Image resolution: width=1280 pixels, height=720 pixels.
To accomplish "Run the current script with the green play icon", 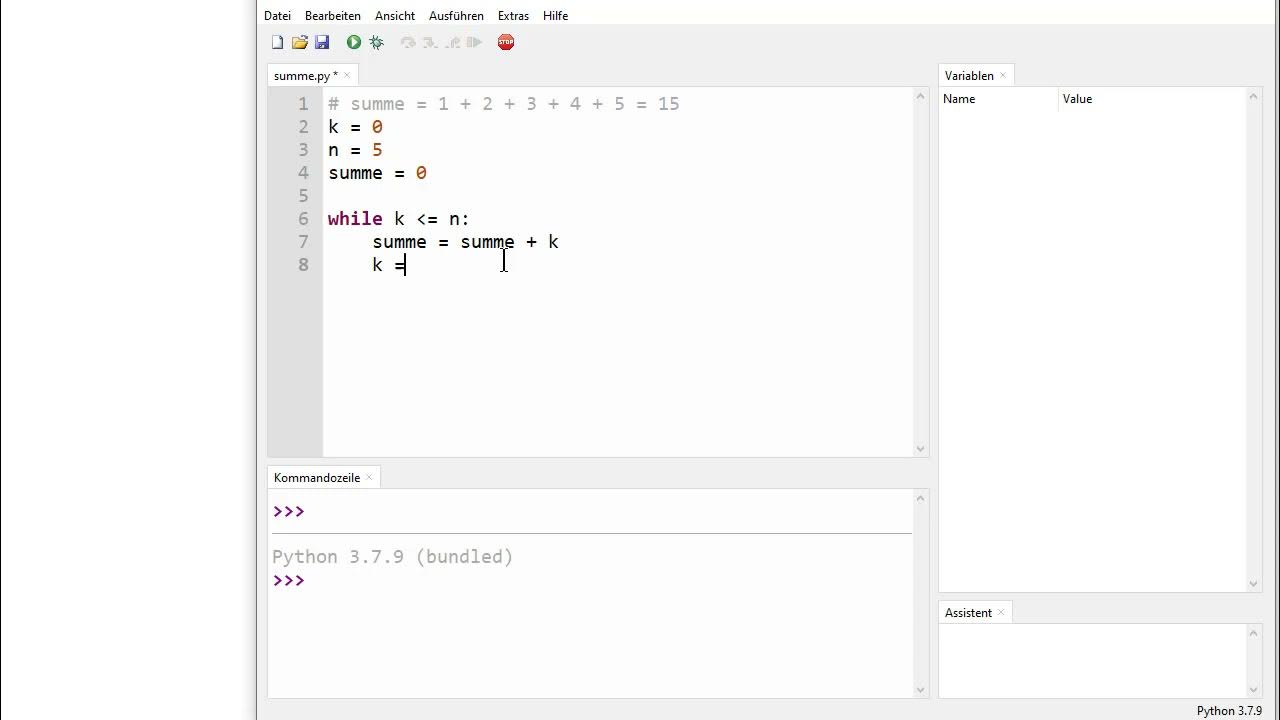I will 354,42.
